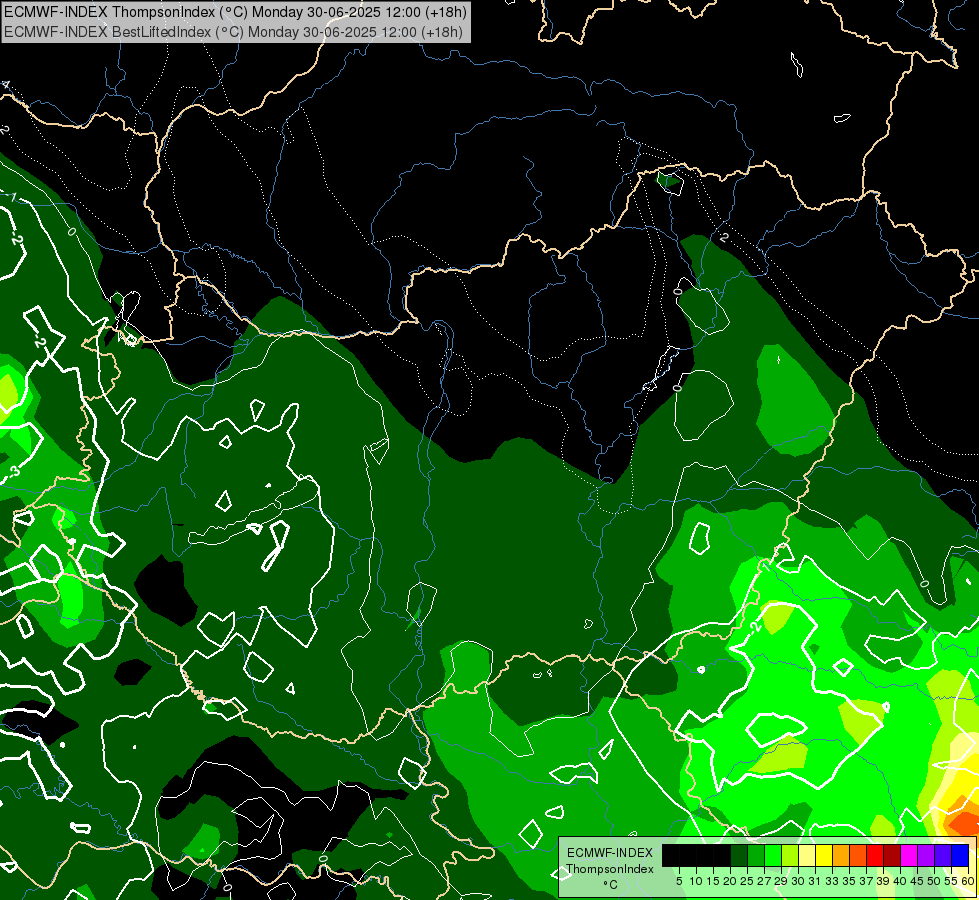Image resolution: width=979 pixels, height=900 pixels.
Task: Click the legend tick label 5
Action: coord(679,881)
